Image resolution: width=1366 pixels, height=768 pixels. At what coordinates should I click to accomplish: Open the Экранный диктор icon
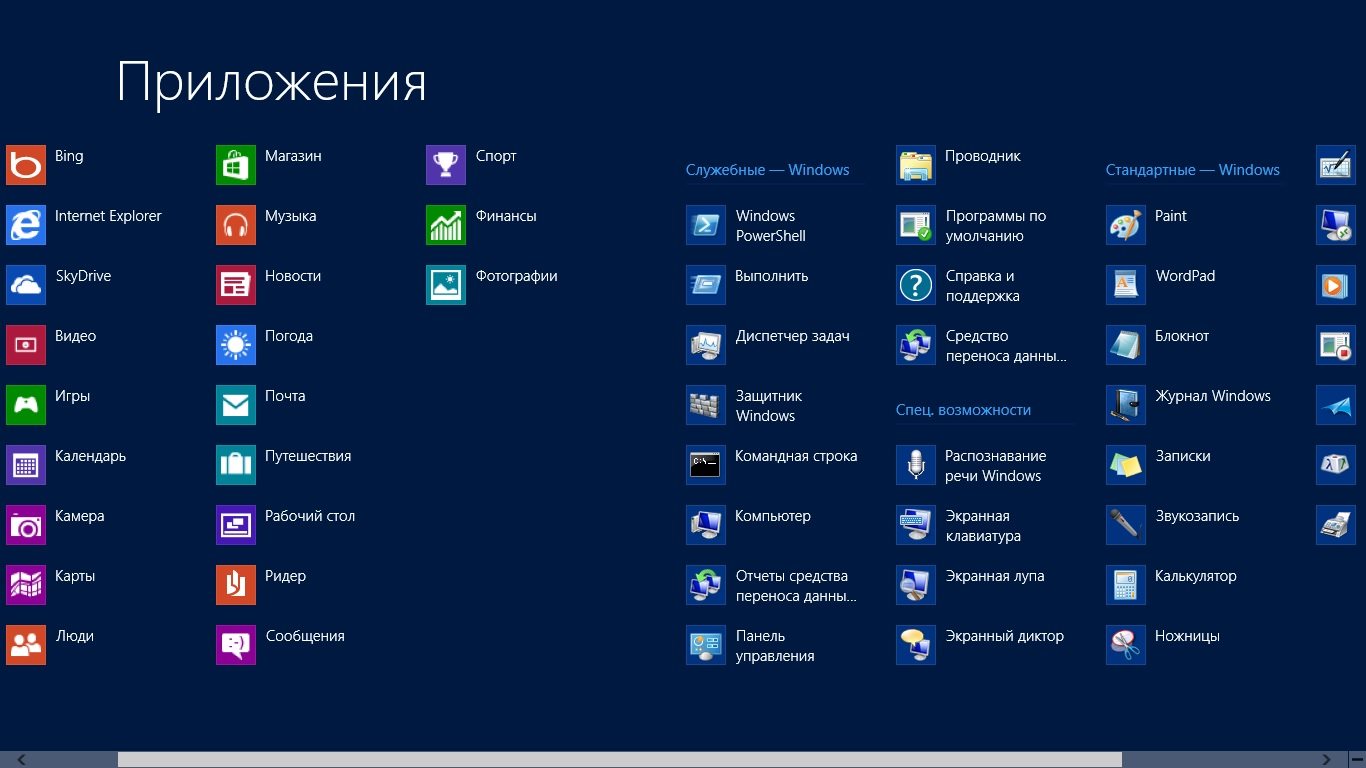click(x=916, y=645)
